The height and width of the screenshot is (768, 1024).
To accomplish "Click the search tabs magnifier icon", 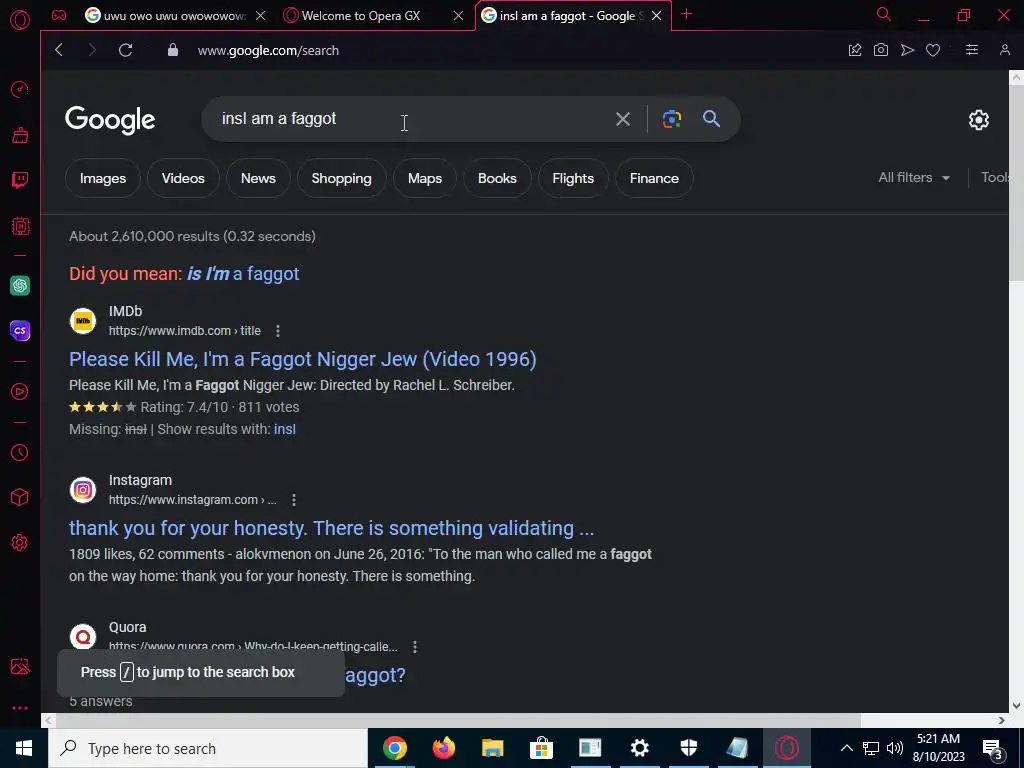I will 884,14.
